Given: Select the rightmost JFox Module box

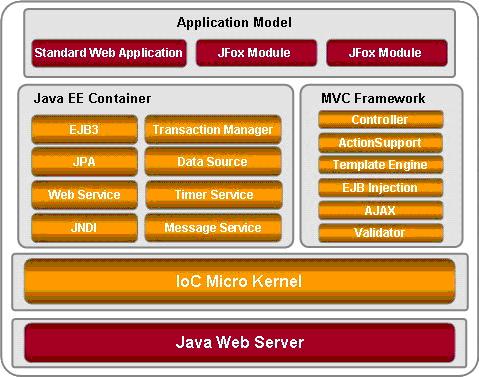Looking at the screenshot, I should (x=387, y=53).
